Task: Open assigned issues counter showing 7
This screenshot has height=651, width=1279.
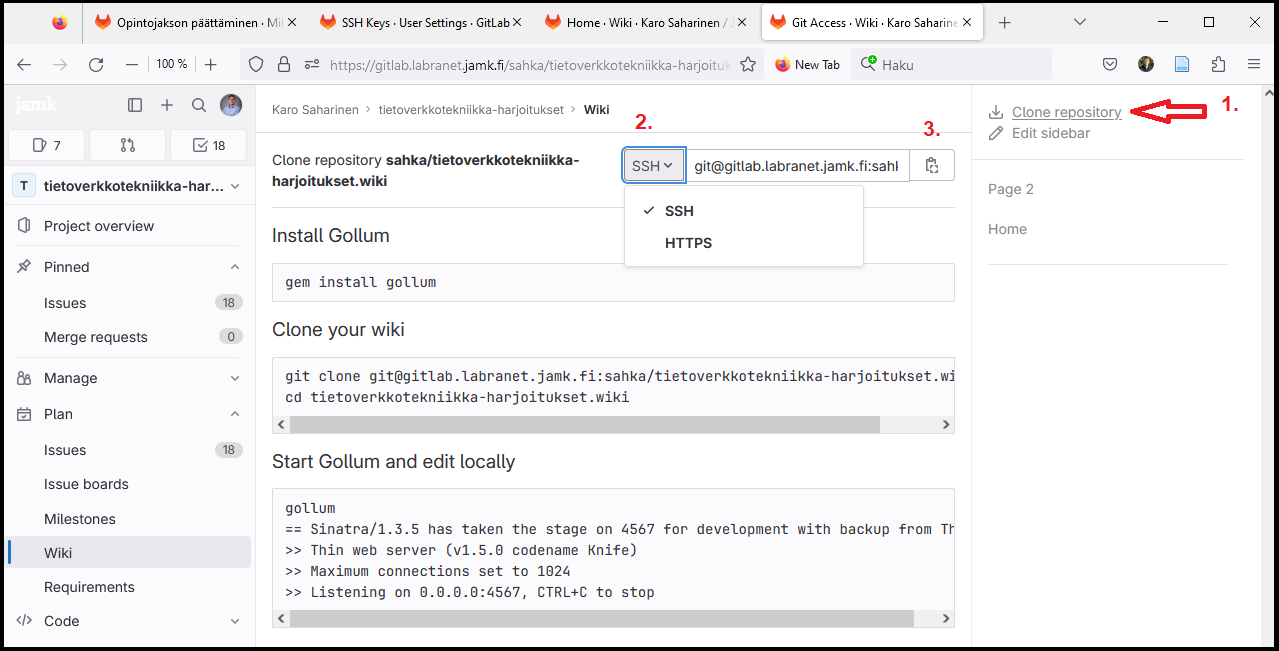Action: click(x=46, y=145)
